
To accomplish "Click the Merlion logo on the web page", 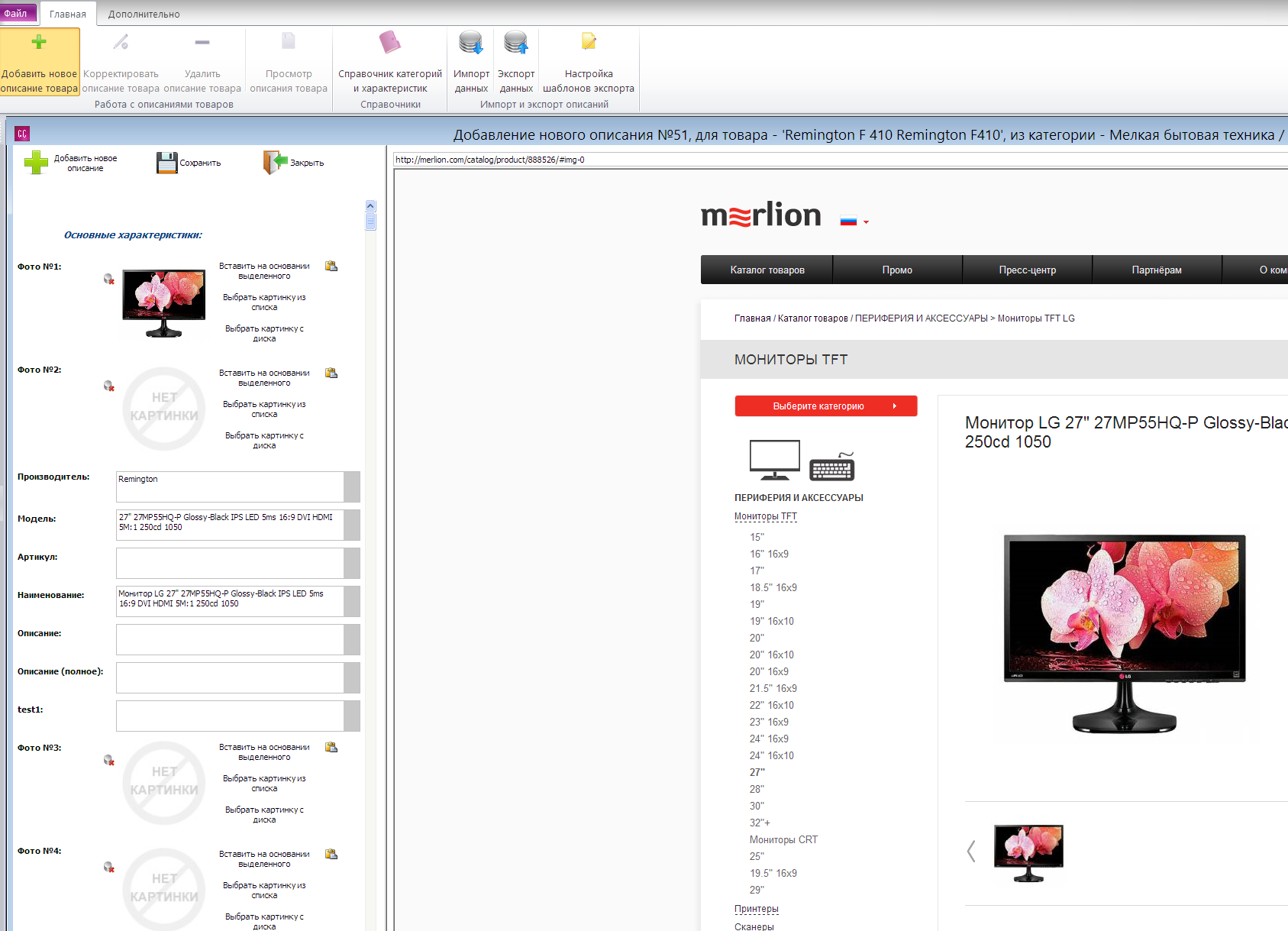I will click(x=760, y=215).
